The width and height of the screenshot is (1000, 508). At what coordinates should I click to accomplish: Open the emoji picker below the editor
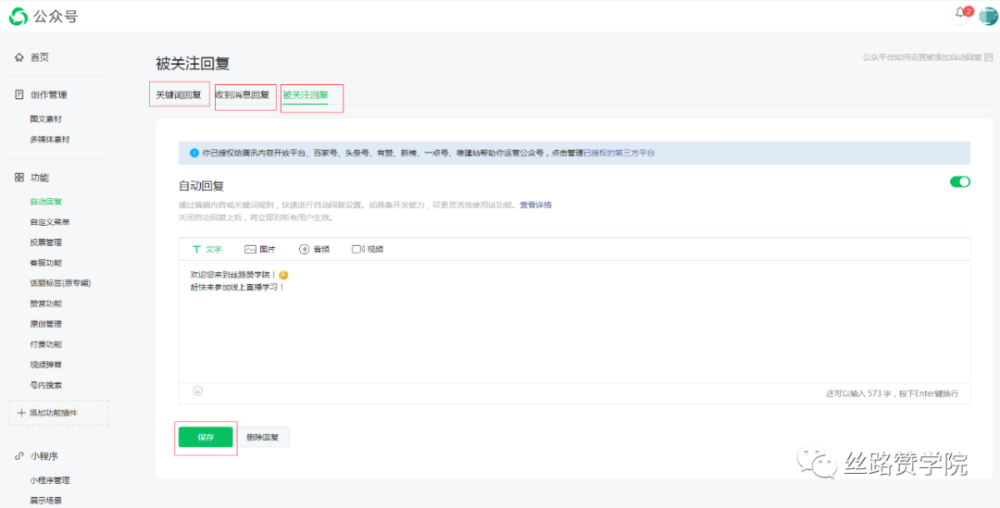pyautogui.click(x=198, y=391)
